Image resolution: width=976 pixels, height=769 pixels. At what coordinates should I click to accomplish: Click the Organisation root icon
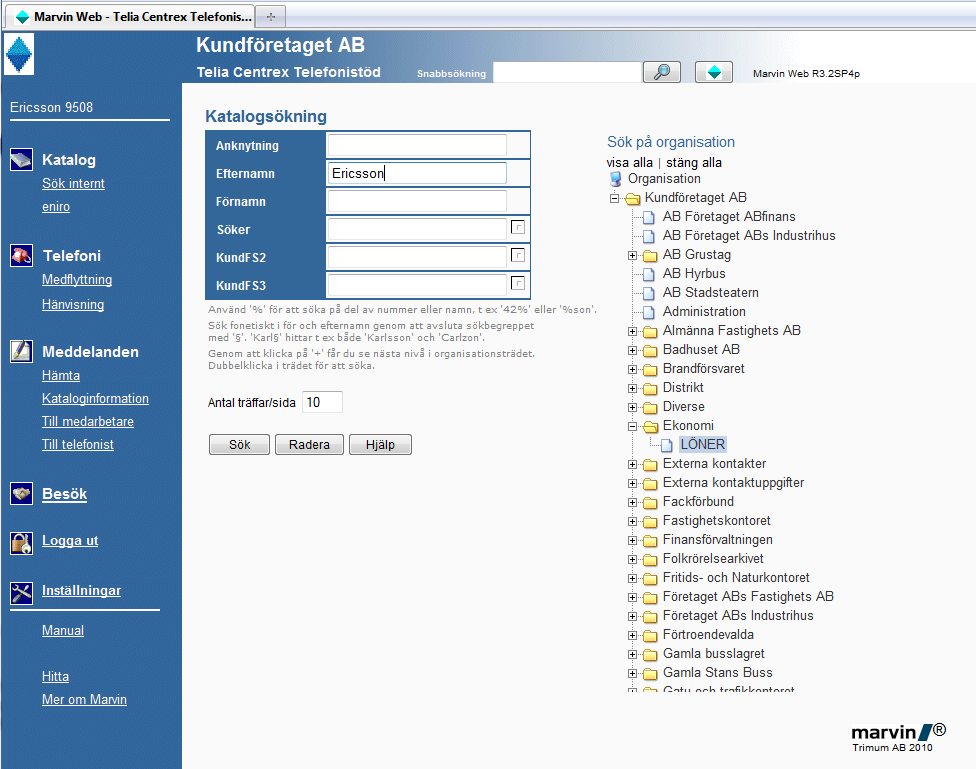pos(615,179)
